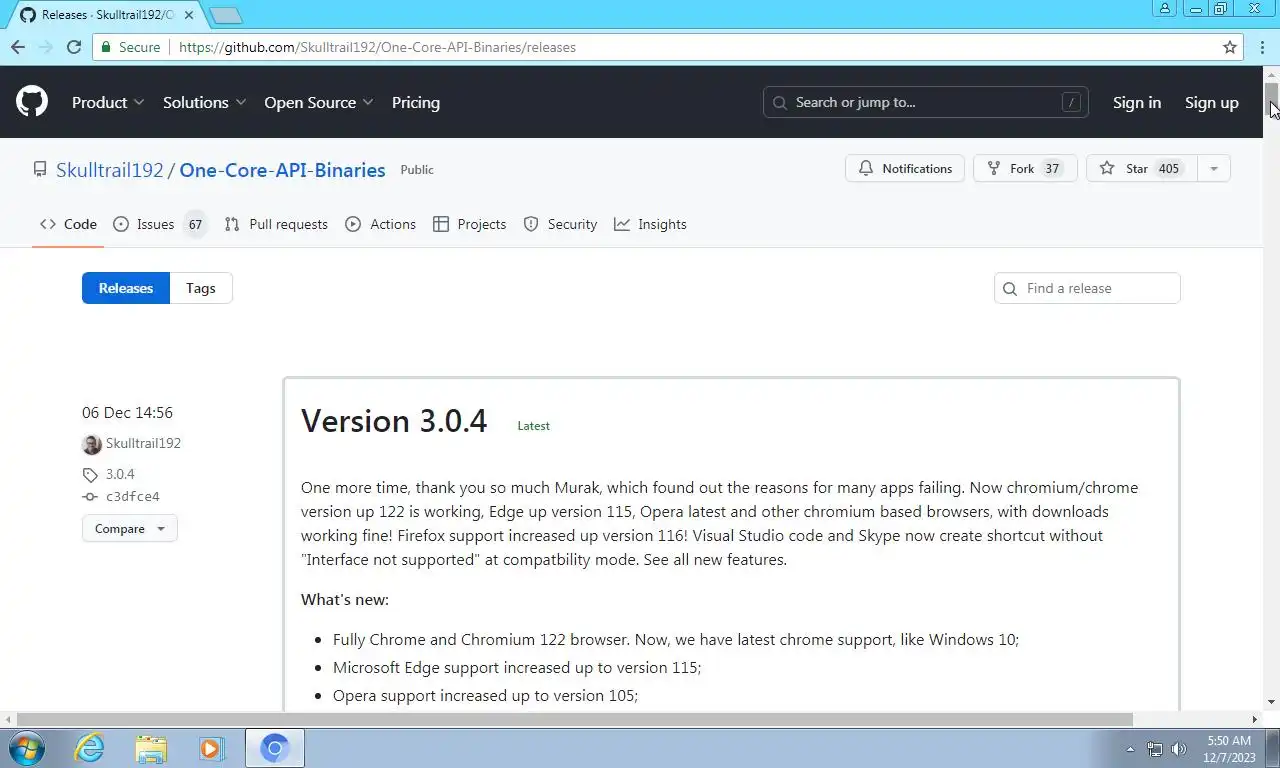
Task: Open Windows Explorer folder in taskbar
Action: (151, 748)
